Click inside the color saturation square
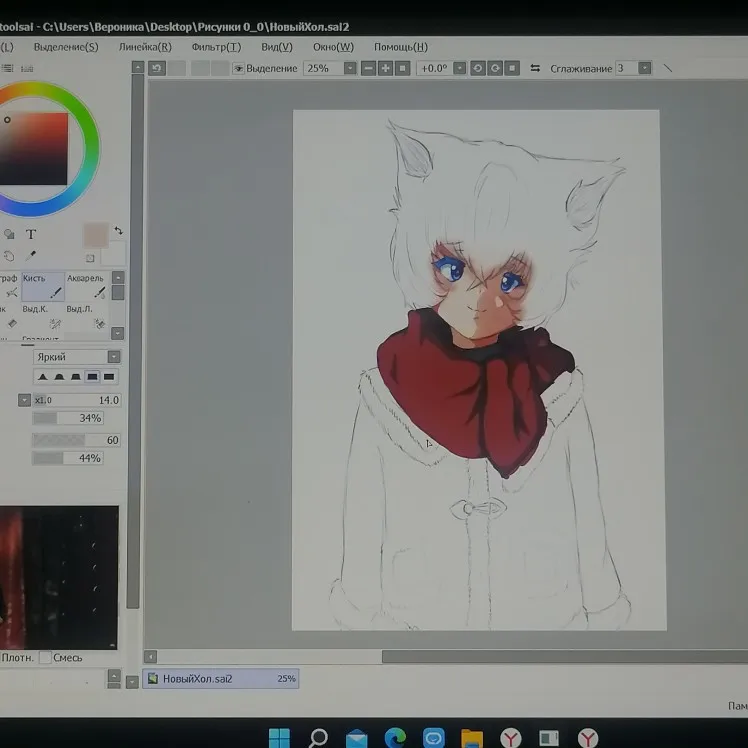Viewport: 748px width, 748px height. tap(33, 149)
